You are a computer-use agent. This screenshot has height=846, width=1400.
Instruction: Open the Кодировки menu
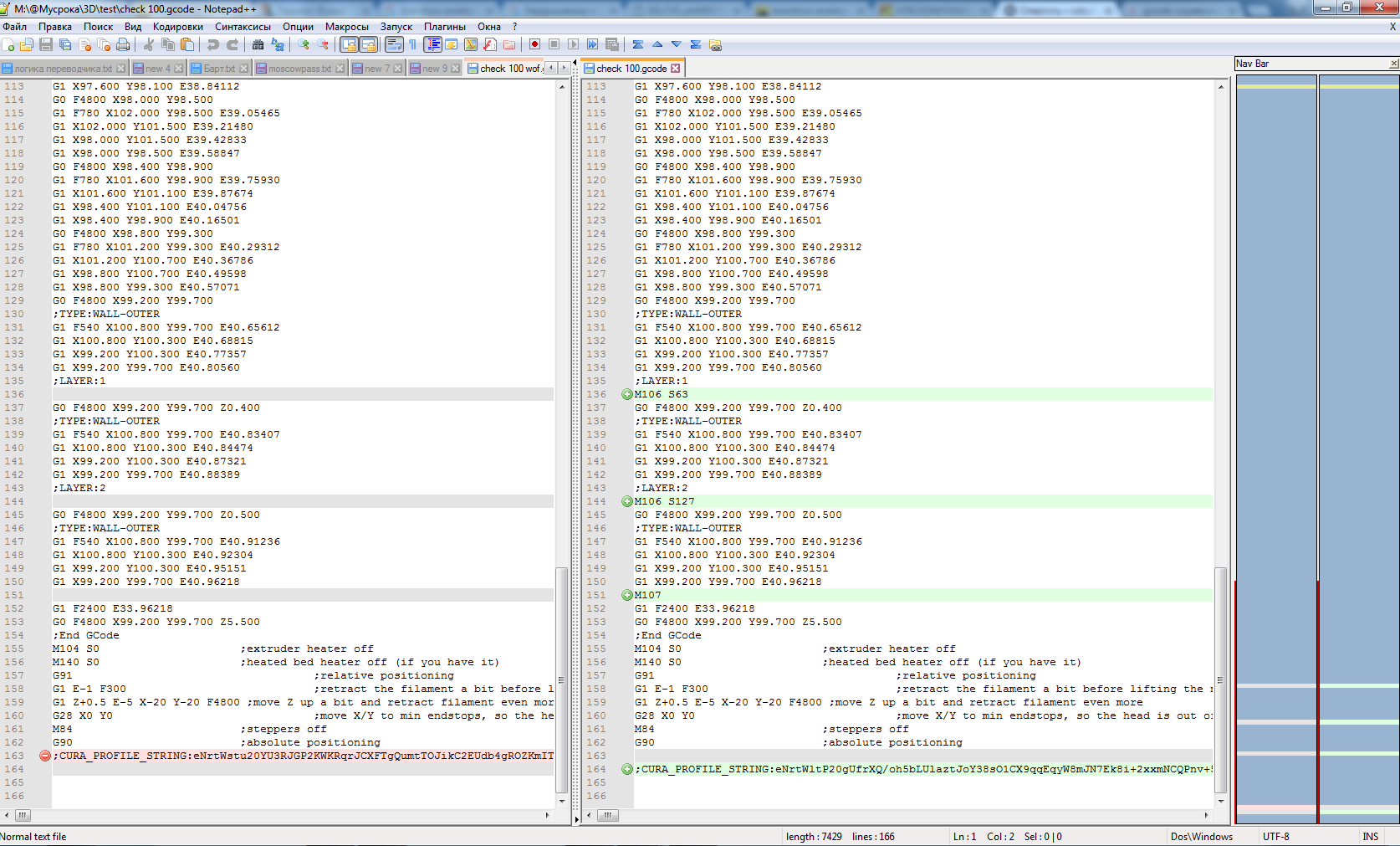tap(177, 27)
